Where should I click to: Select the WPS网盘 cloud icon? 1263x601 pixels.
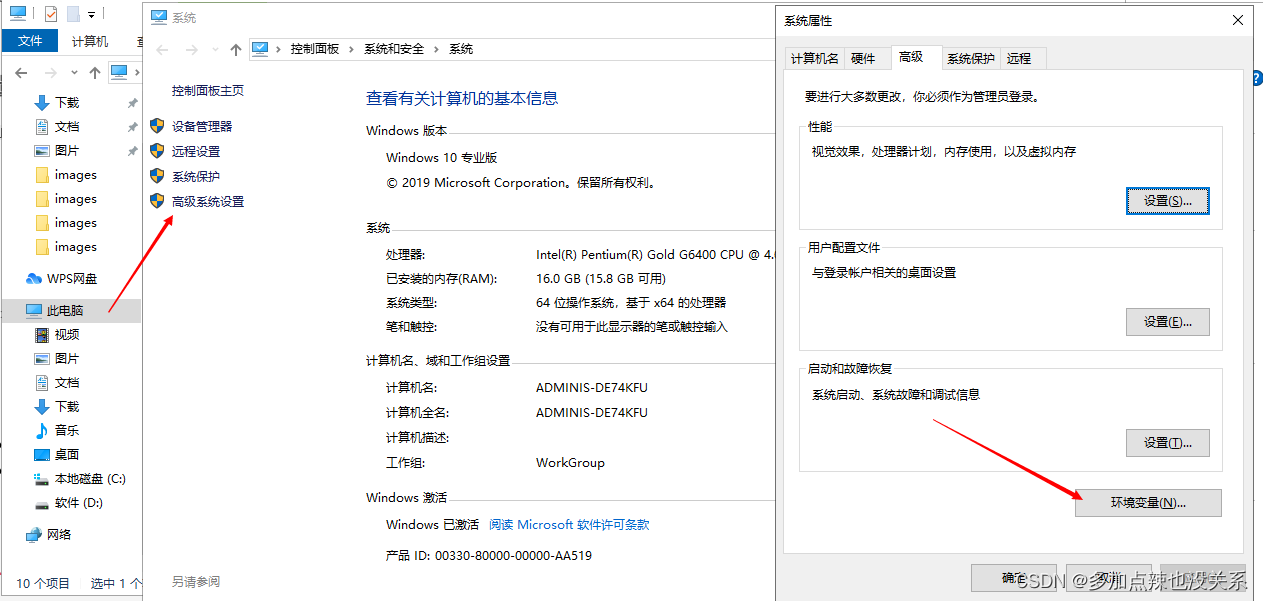34,279
